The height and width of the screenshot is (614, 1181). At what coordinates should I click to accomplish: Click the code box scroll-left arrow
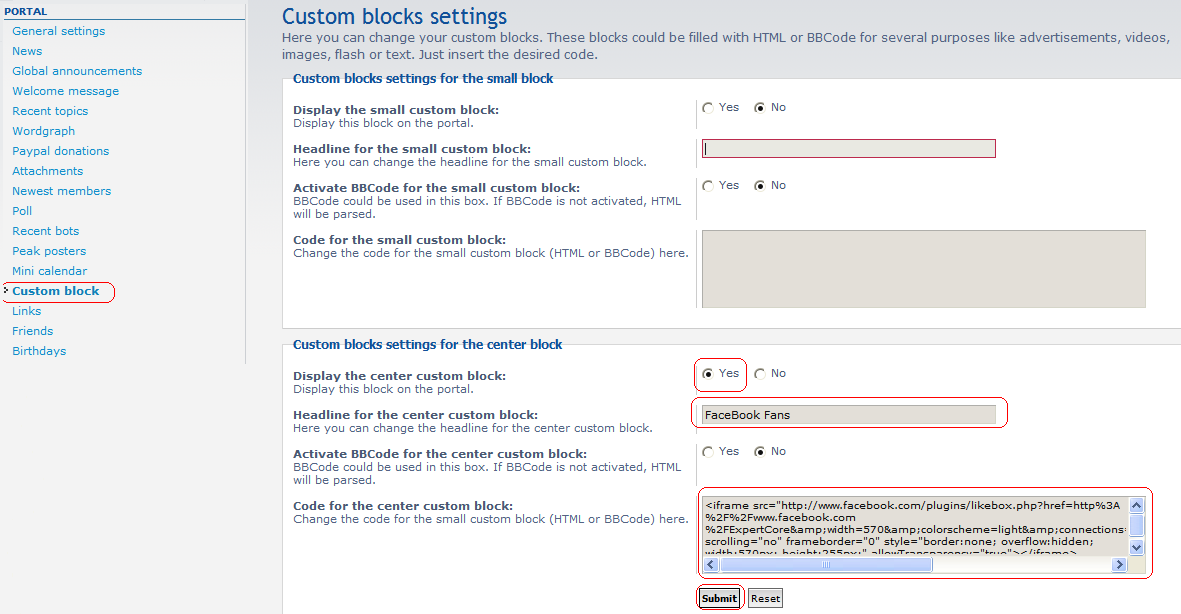[x=711, y=565]
